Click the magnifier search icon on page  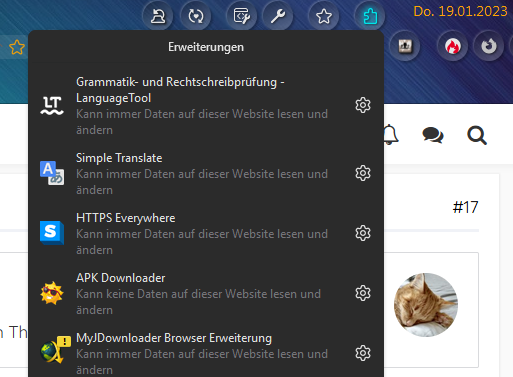(477, 135)
